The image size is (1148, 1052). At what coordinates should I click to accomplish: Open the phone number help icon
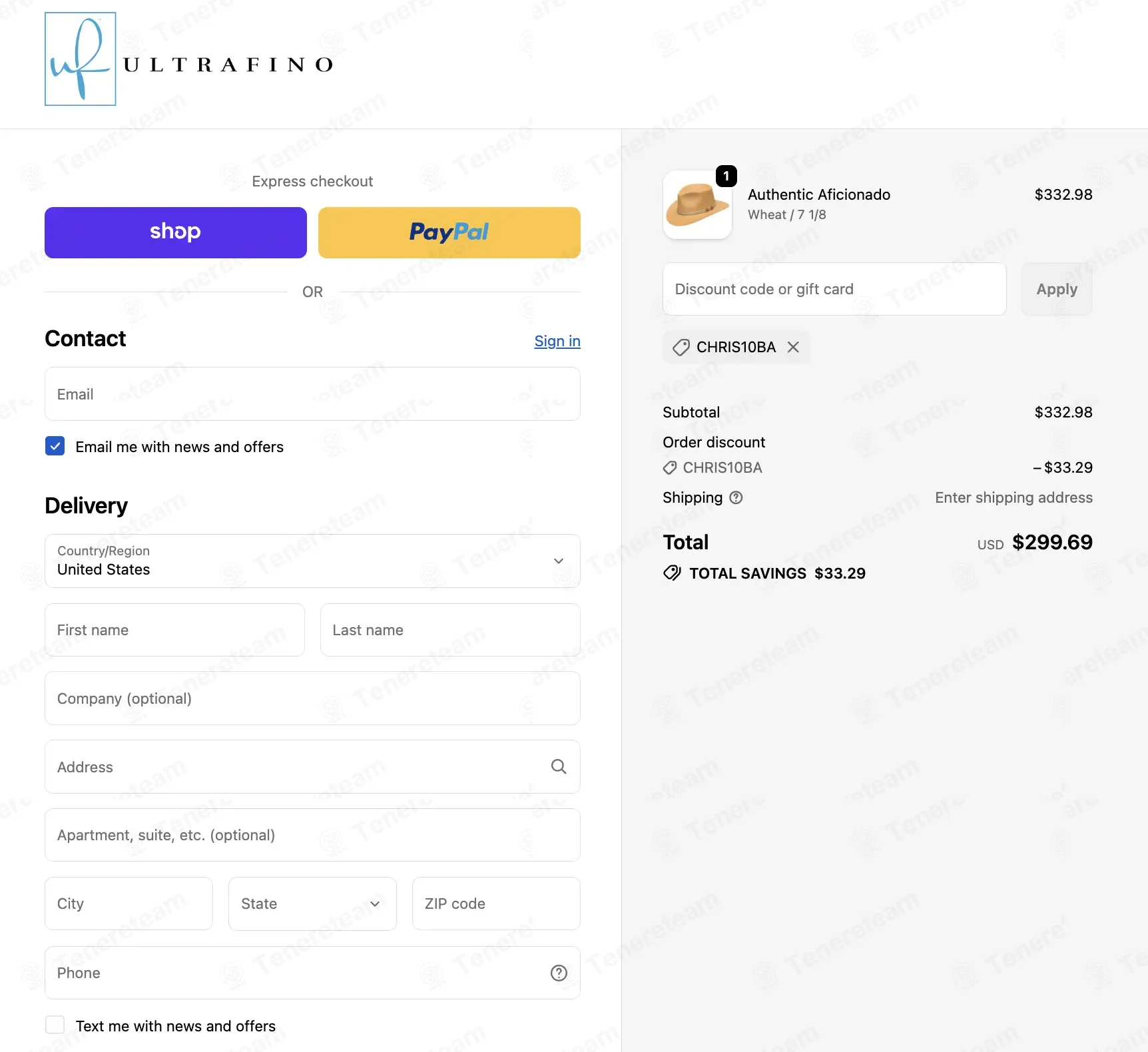559,973
